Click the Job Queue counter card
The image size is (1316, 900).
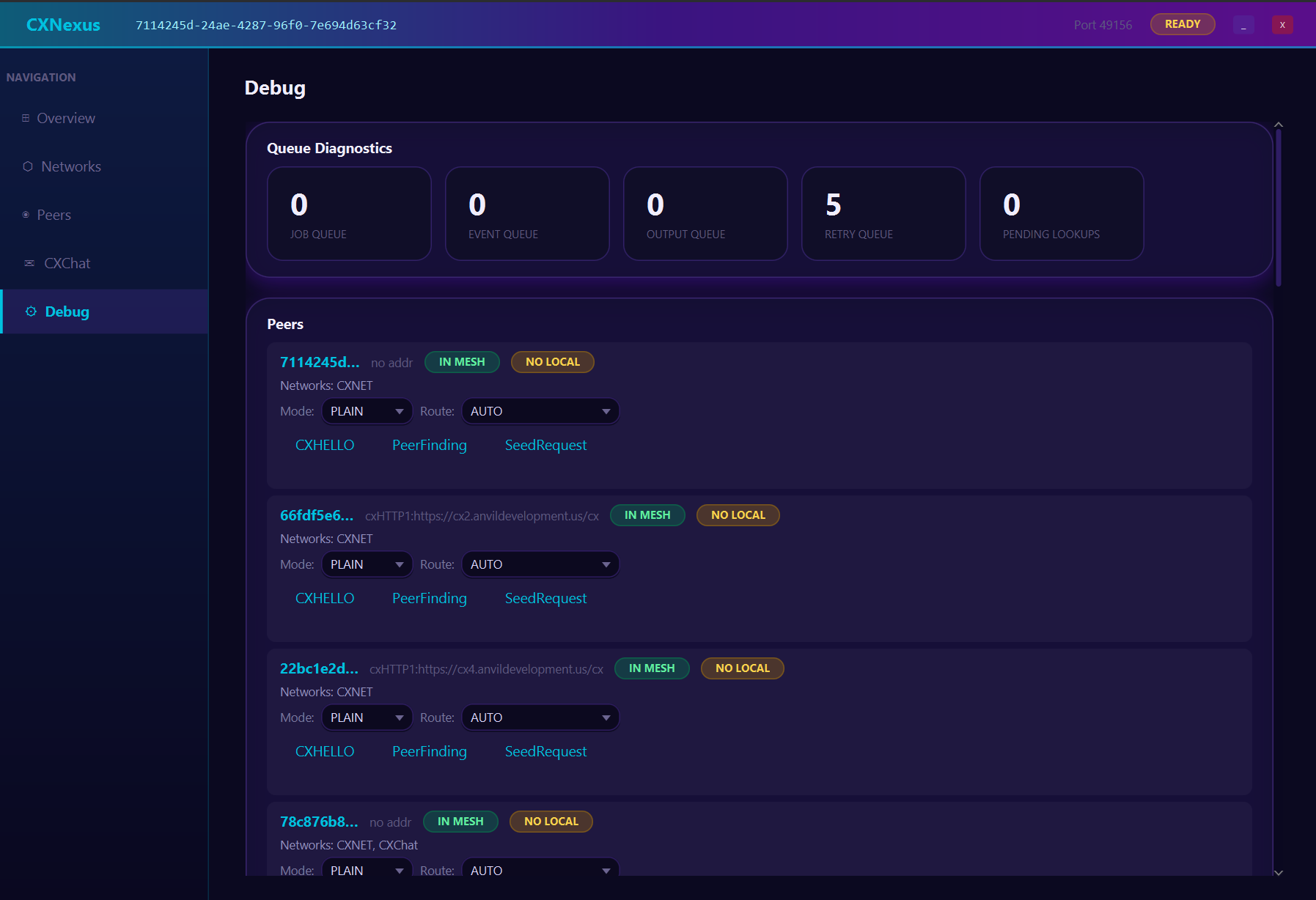pyautogui.click(x=349, y=213)
